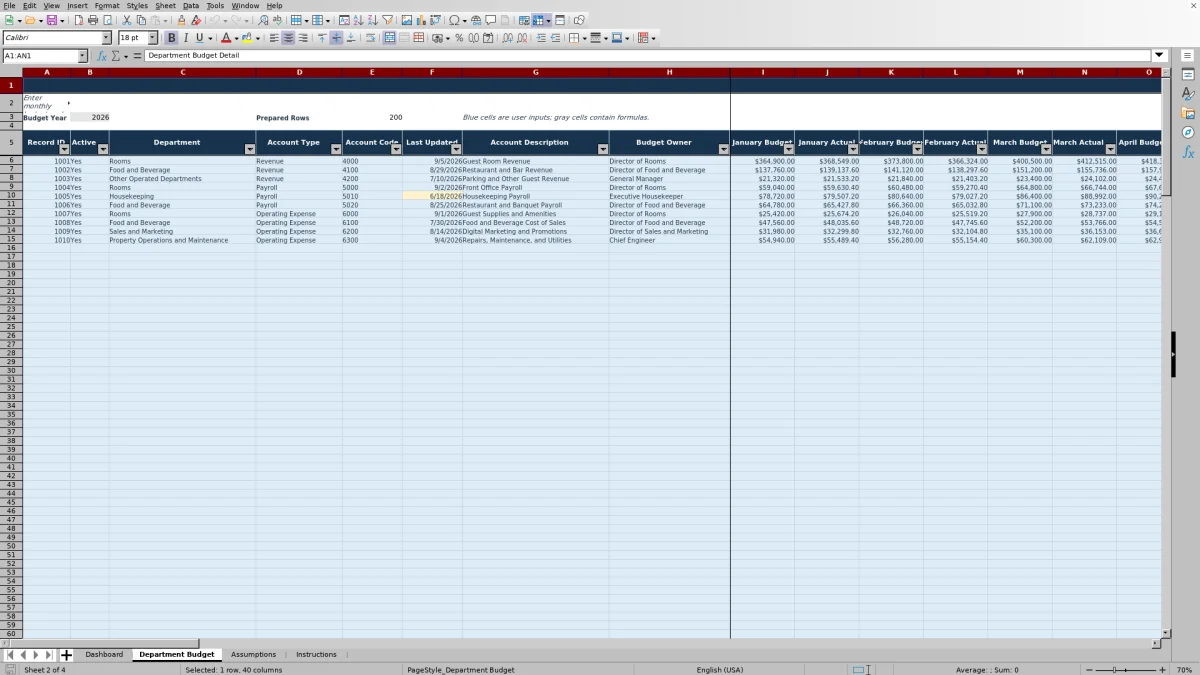Image resolution: width=1200 pixels, height=675 pixels.
Task: Toggle Center Horizontally alignment
Action: coord(288,38)
